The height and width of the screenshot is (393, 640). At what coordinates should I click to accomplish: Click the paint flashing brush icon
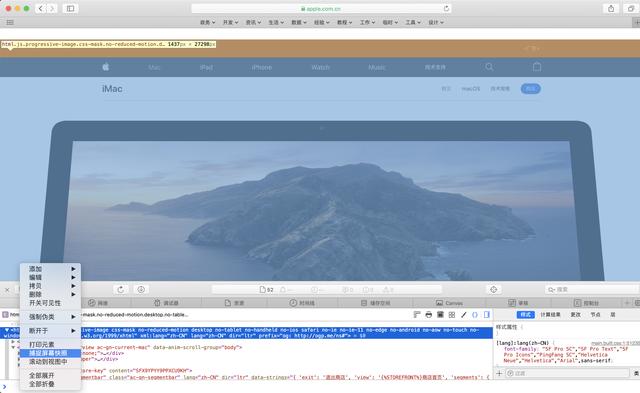[464, 315]
